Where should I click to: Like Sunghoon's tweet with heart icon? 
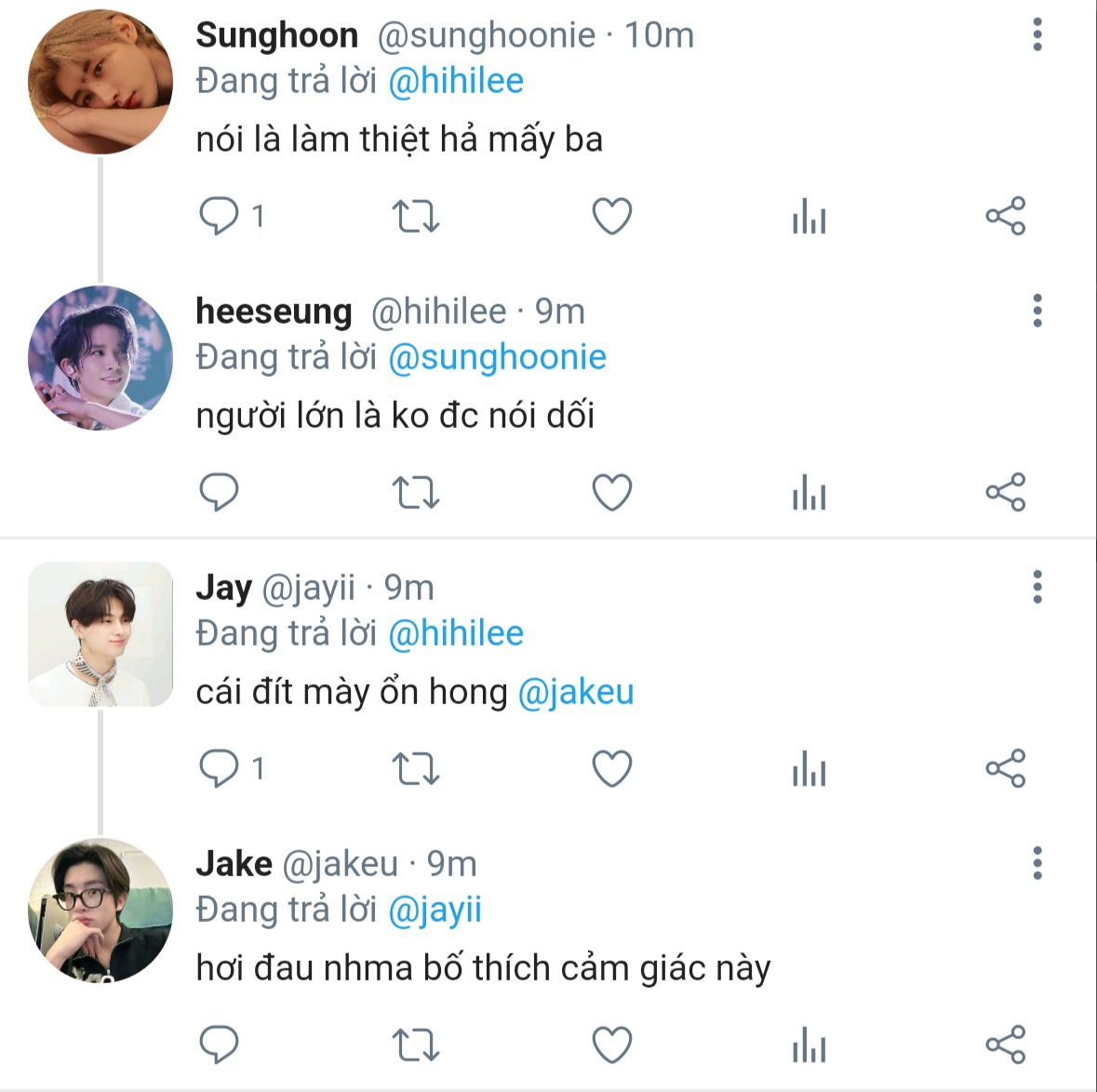coord(612,217)
